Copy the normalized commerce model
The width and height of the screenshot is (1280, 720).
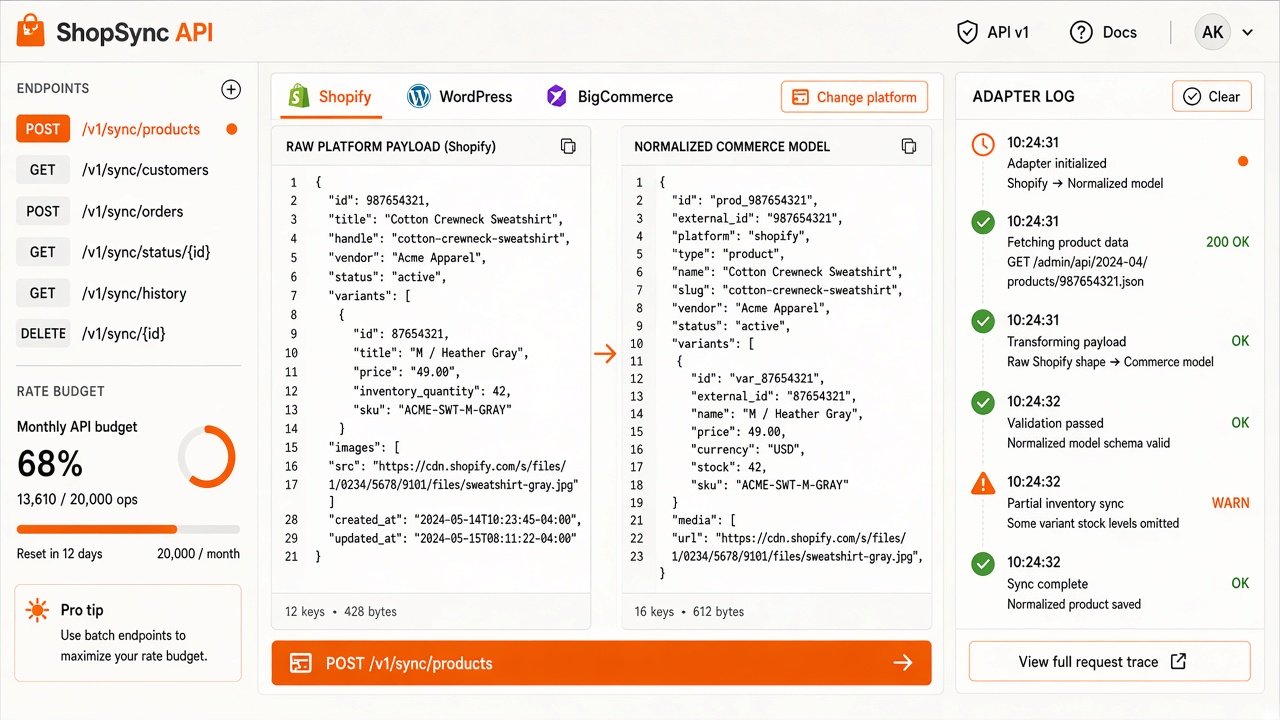909,146
